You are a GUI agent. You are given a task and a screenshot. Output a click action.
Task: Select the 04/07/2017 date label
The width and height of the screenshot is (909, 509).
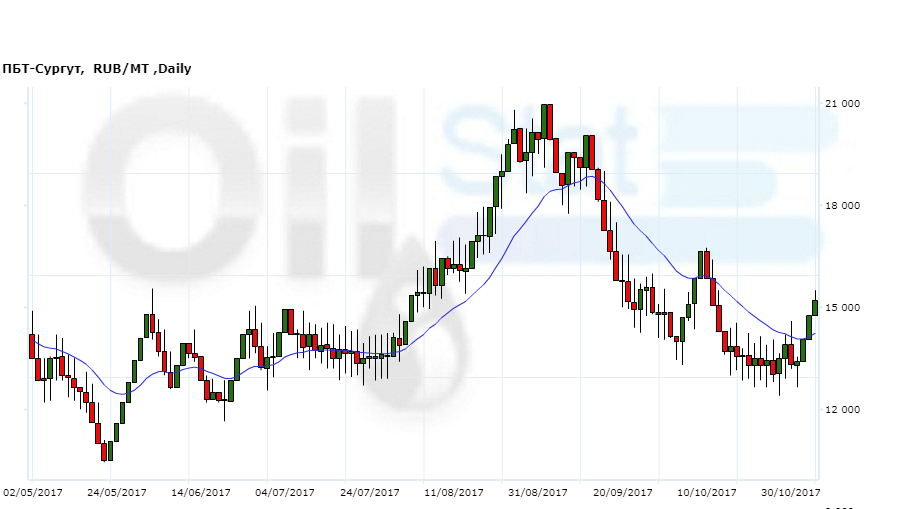(285, 493)
